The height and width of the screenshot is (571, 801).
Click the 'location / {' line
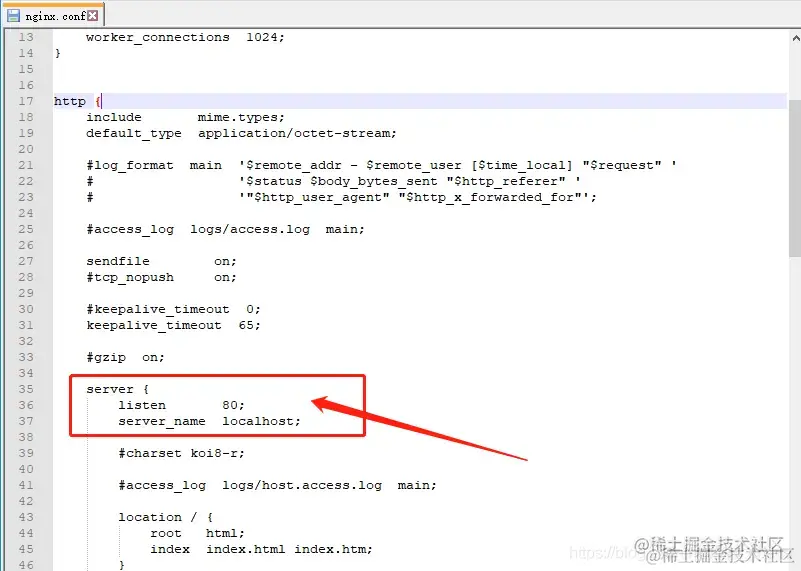pyautogui.click(x=166, y=517)
